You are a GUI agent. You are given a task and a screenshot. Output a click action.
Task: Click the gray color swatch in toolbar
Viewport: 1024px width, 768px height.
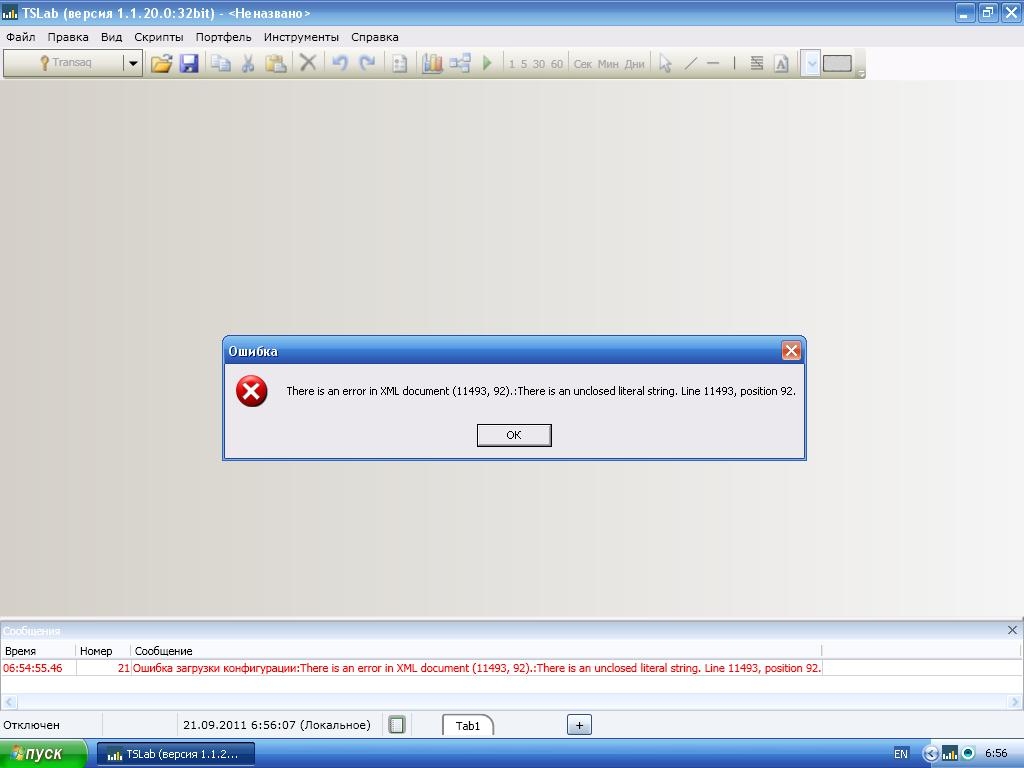pyautogui.click(x=837, y=63)
